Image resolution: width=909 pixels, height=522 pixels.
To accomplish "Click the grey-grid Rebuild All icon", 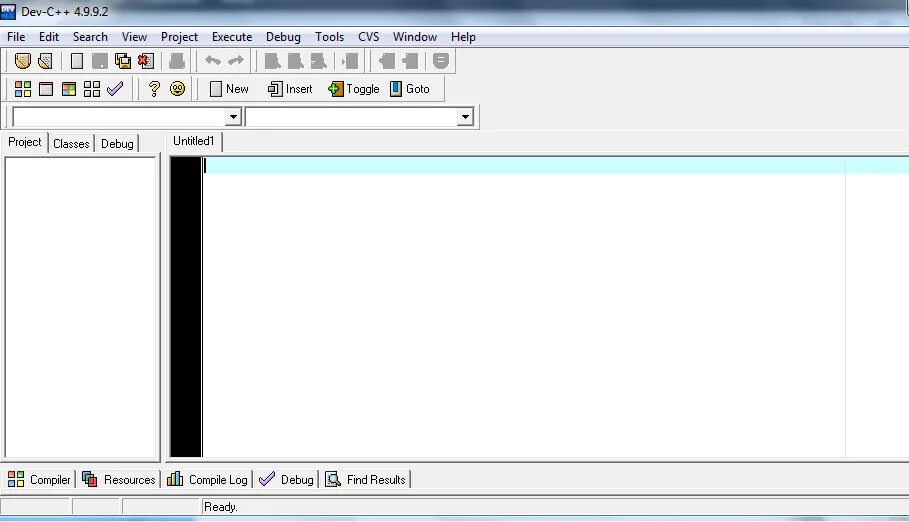I will [92, 89].
